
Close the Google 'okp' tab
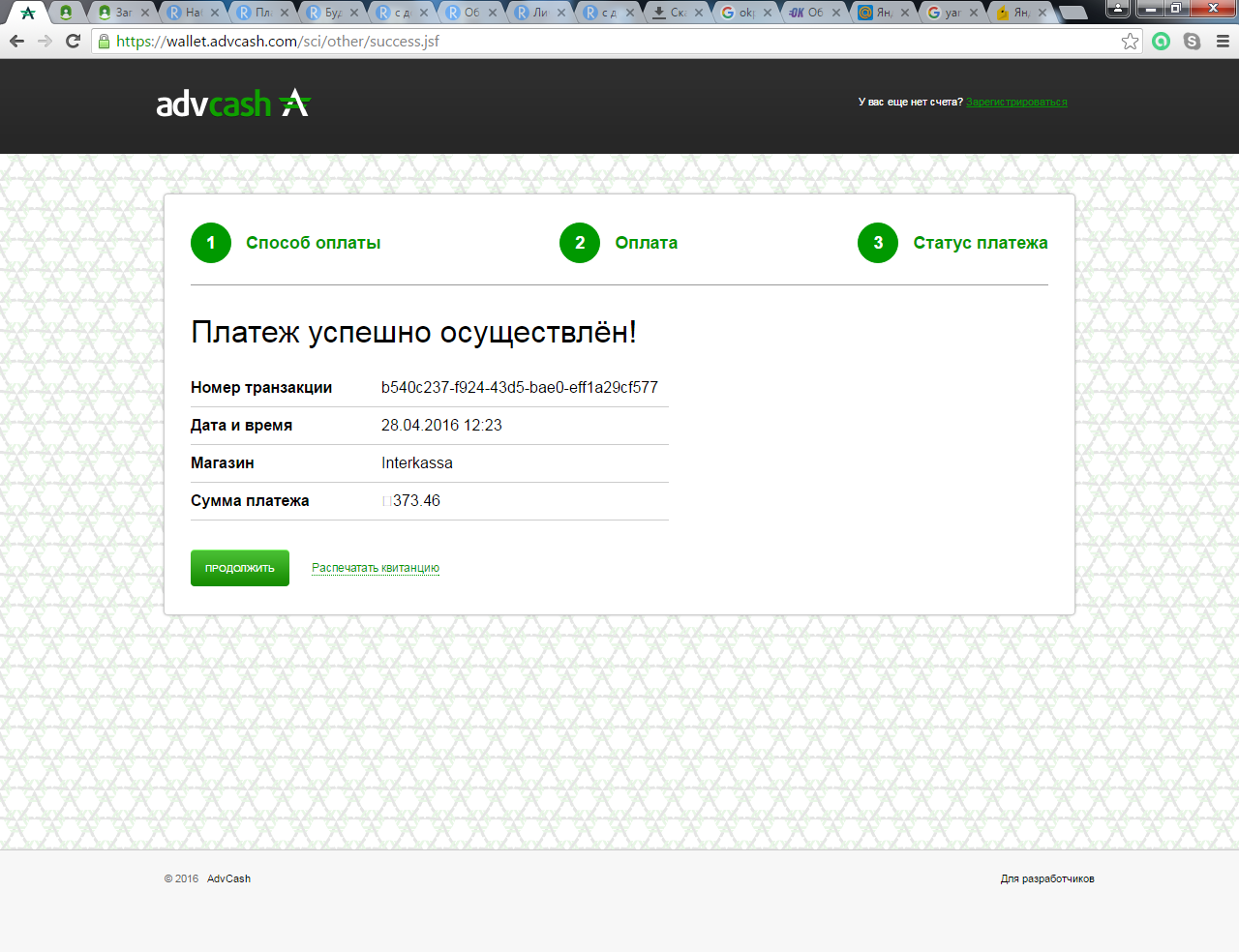tap(768, 13)
